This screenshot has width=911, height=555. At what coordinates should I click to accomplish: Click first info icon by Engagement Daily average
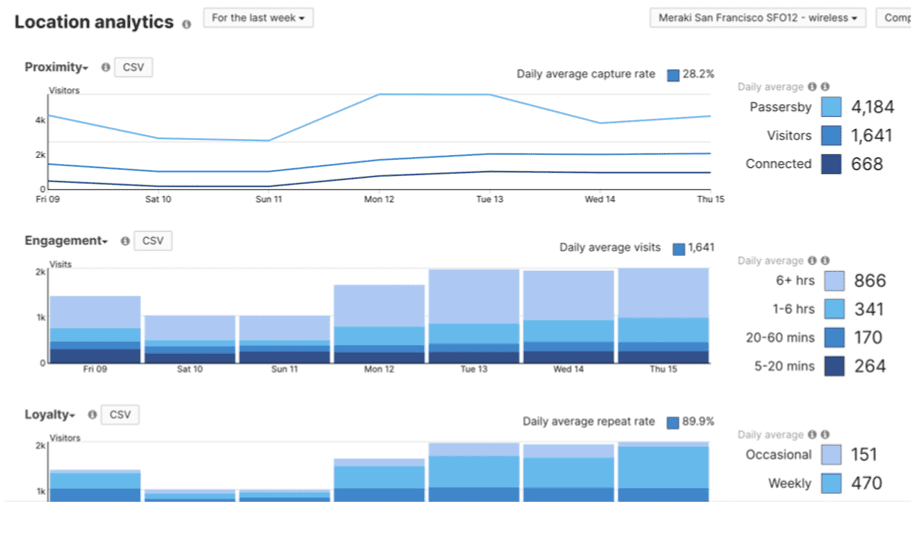(812, 261)
